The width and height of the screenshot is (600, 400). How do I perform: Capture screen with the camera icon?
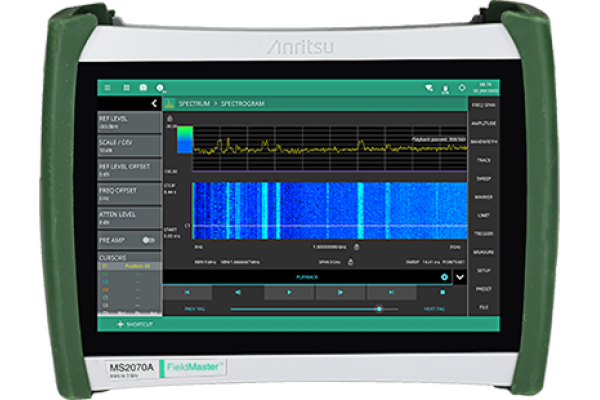pos(143,88)
